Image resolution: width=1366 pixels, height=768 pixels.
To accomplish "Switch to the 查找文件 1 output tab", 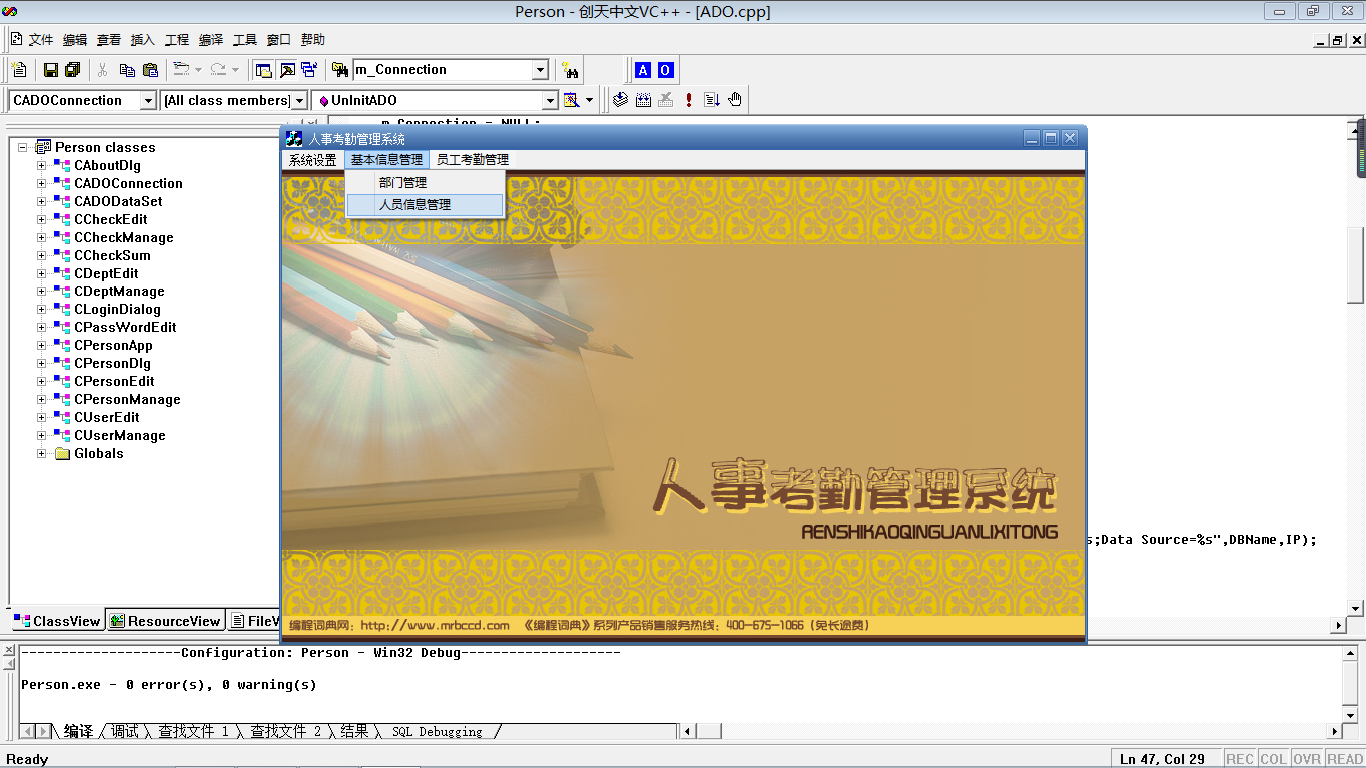I will point(193,732).
